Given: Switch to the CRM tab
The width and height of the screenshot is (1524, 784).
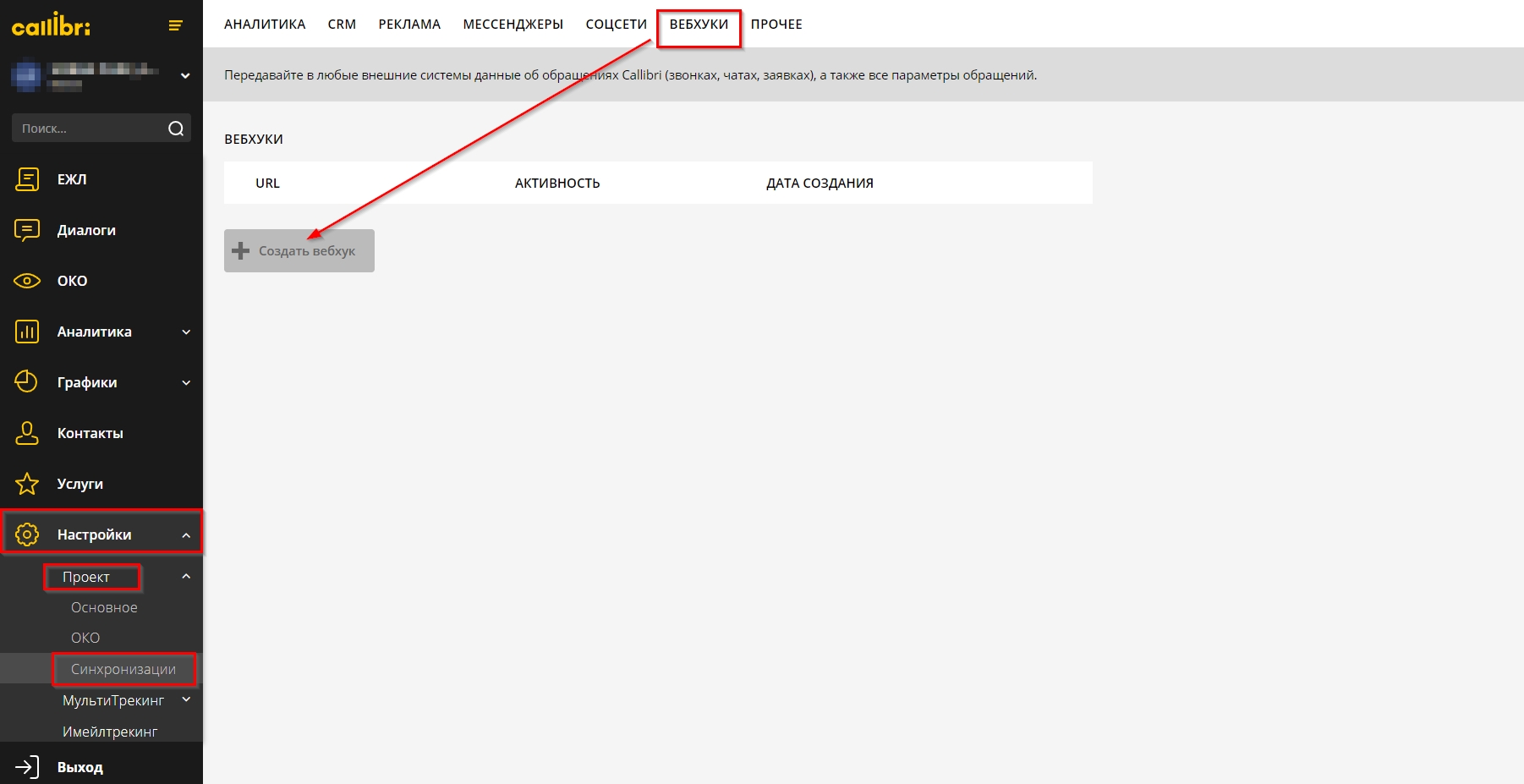Looking at the screenshot, I should pyautogui.click(x=342, y=25).
